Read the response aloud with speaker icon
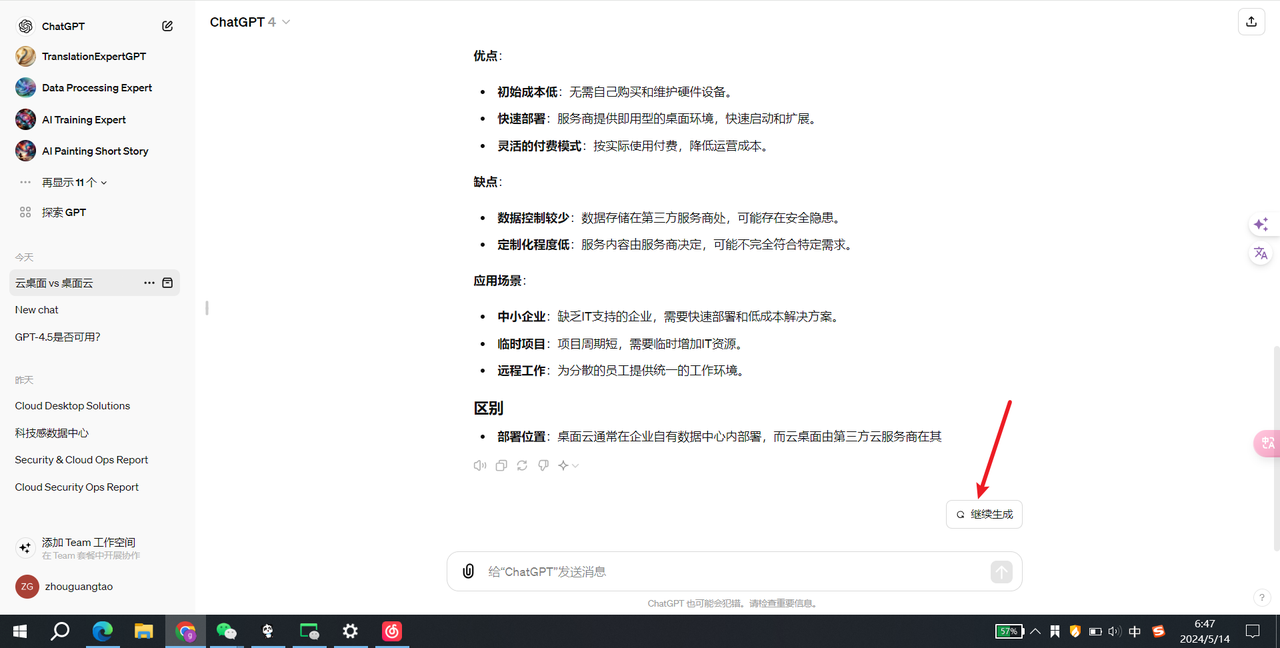The width and height of the screenshot is (1280, 648). click(479, 465)
